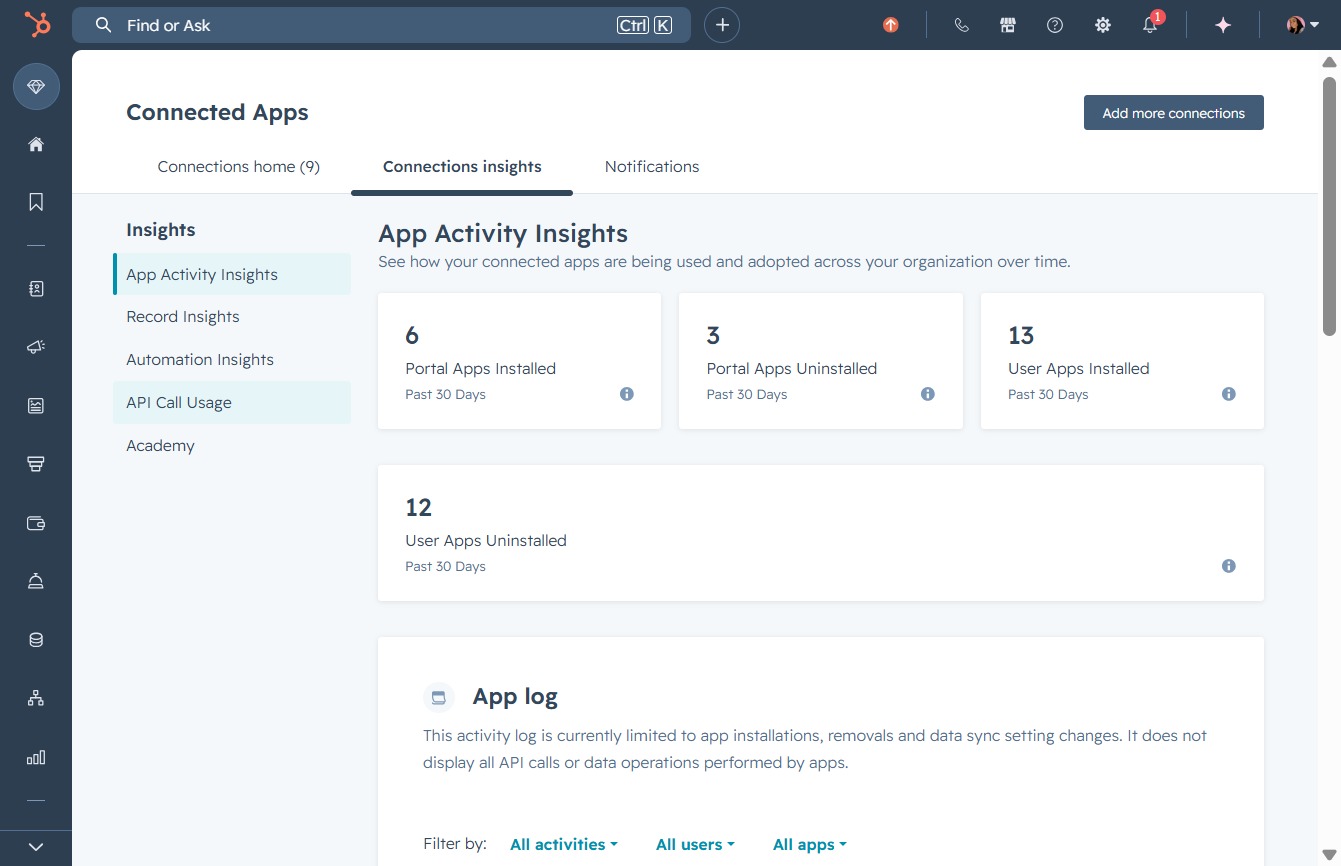Click the Portal Apps Installed card
The image size is (1341, 866).
[519, 361]
